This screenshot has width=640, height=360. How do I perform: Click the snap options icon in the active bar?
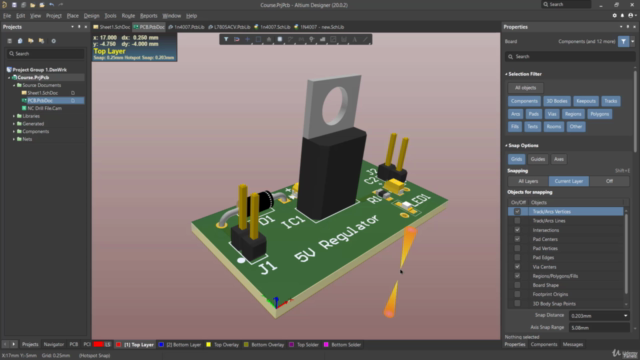237,39
